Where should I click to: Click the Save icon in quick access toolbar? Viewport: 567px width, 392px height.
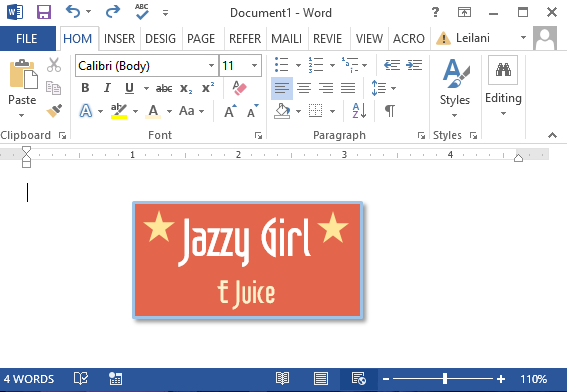[x=44, y=12]
